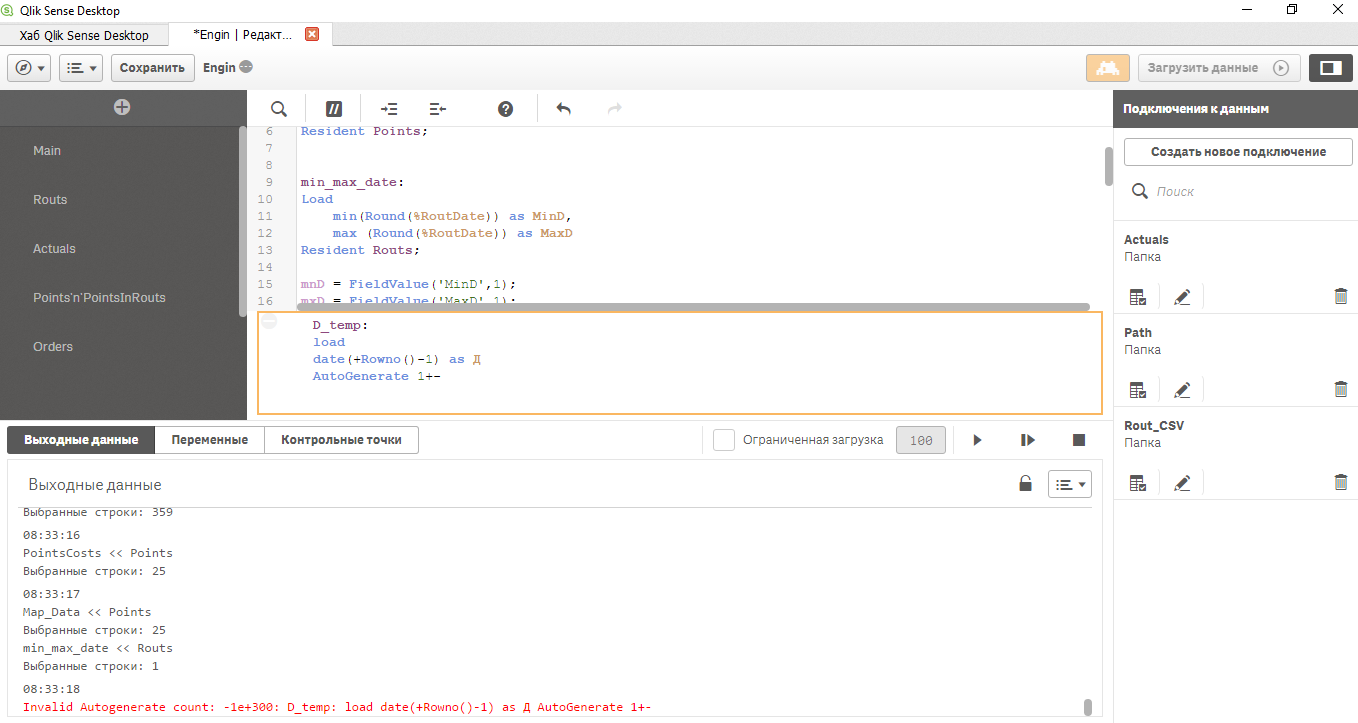1358x723 pixels.
Task: Collapse the D_temp debug code block
Action: point(269,321)
